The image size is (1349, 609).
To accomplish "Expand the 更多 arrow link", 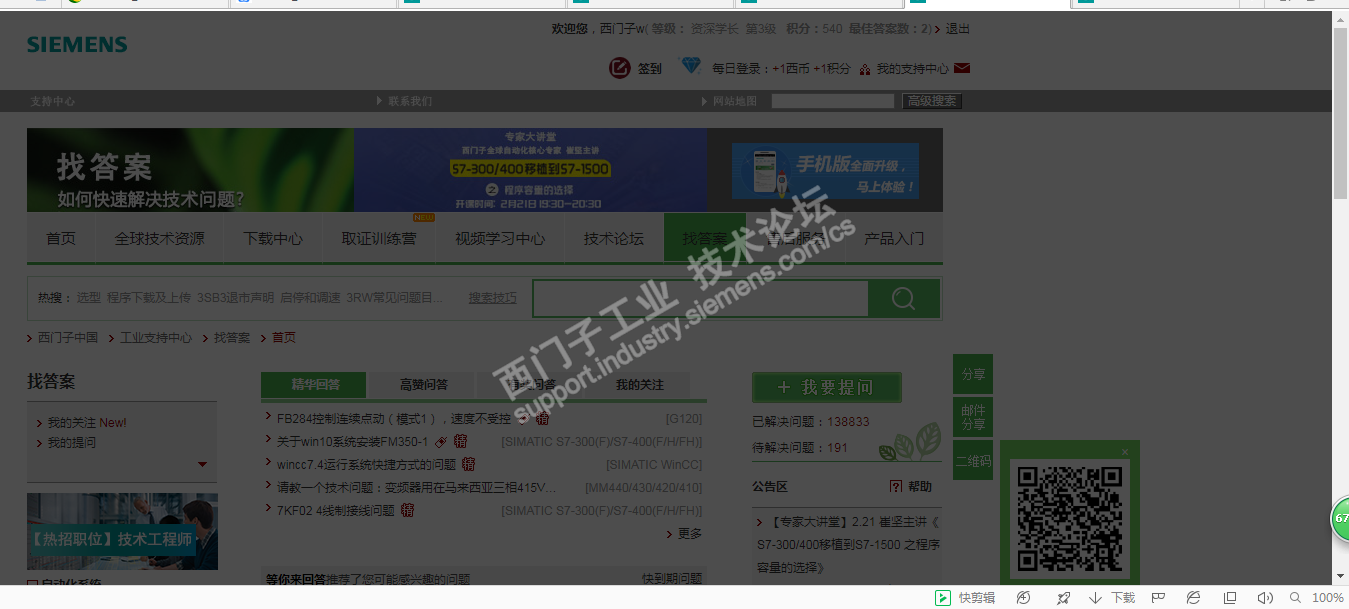I will coord(684,534).
